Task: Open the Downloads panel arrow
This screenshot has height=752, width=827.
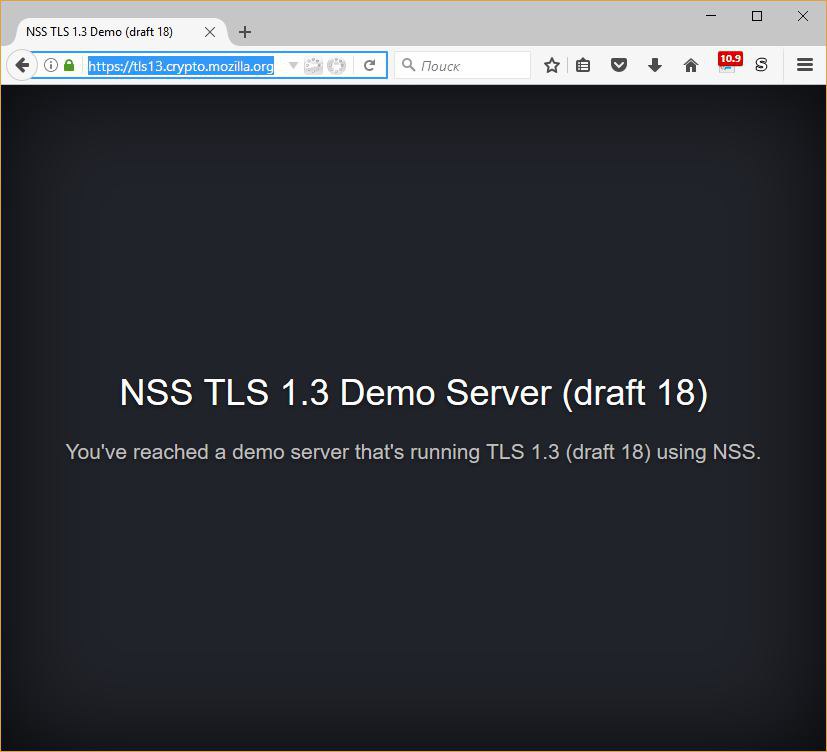Action: point(655,65)
